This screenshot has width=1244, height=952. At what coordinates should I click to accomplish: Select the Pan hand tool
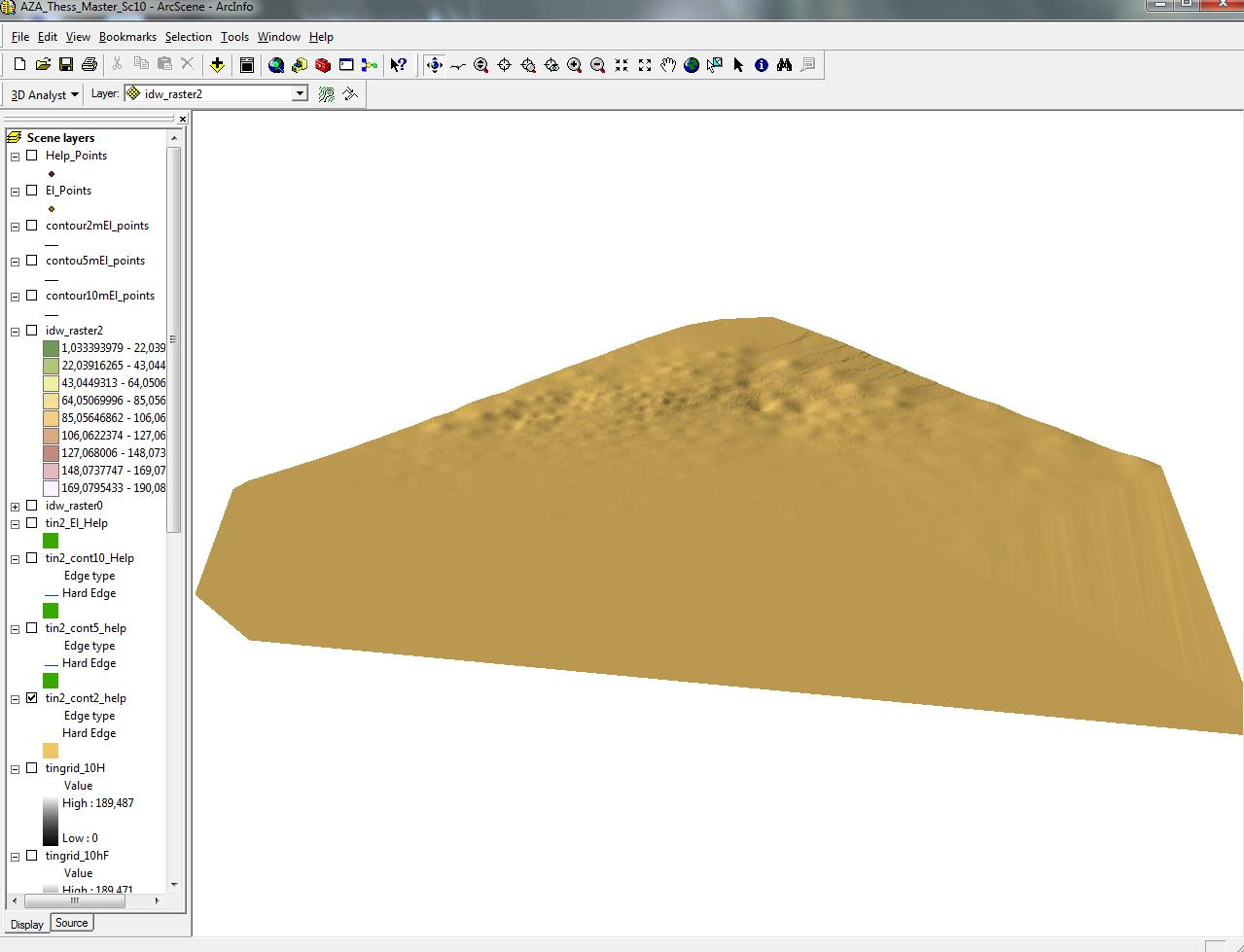point(668,65)
